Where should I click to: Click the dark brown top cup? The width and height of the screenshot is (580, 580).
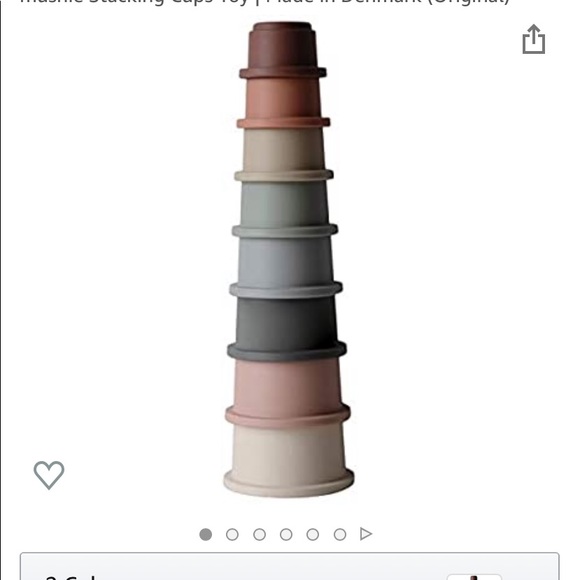283,50
